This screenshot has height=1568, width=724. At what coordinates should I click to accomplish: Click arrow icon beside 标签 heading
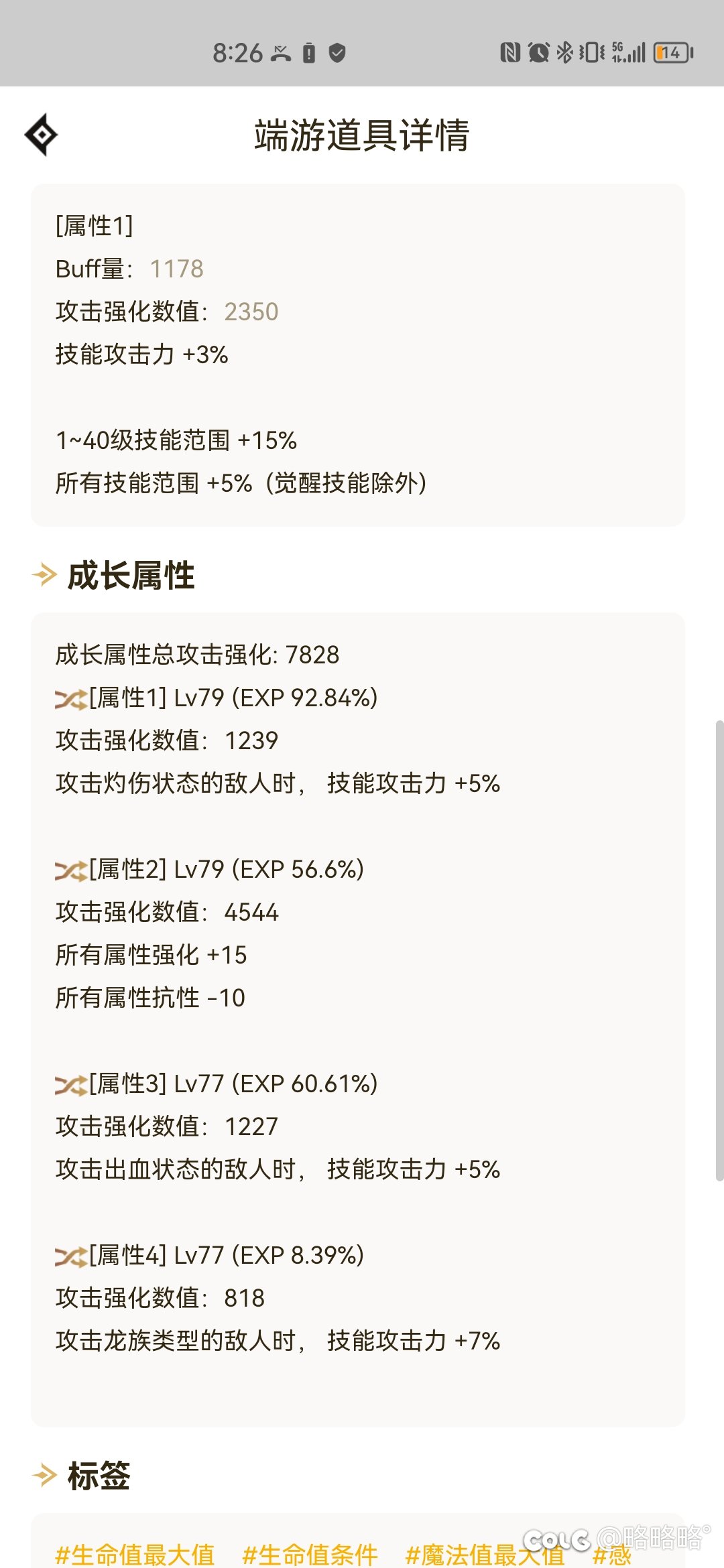(45, 1475)
